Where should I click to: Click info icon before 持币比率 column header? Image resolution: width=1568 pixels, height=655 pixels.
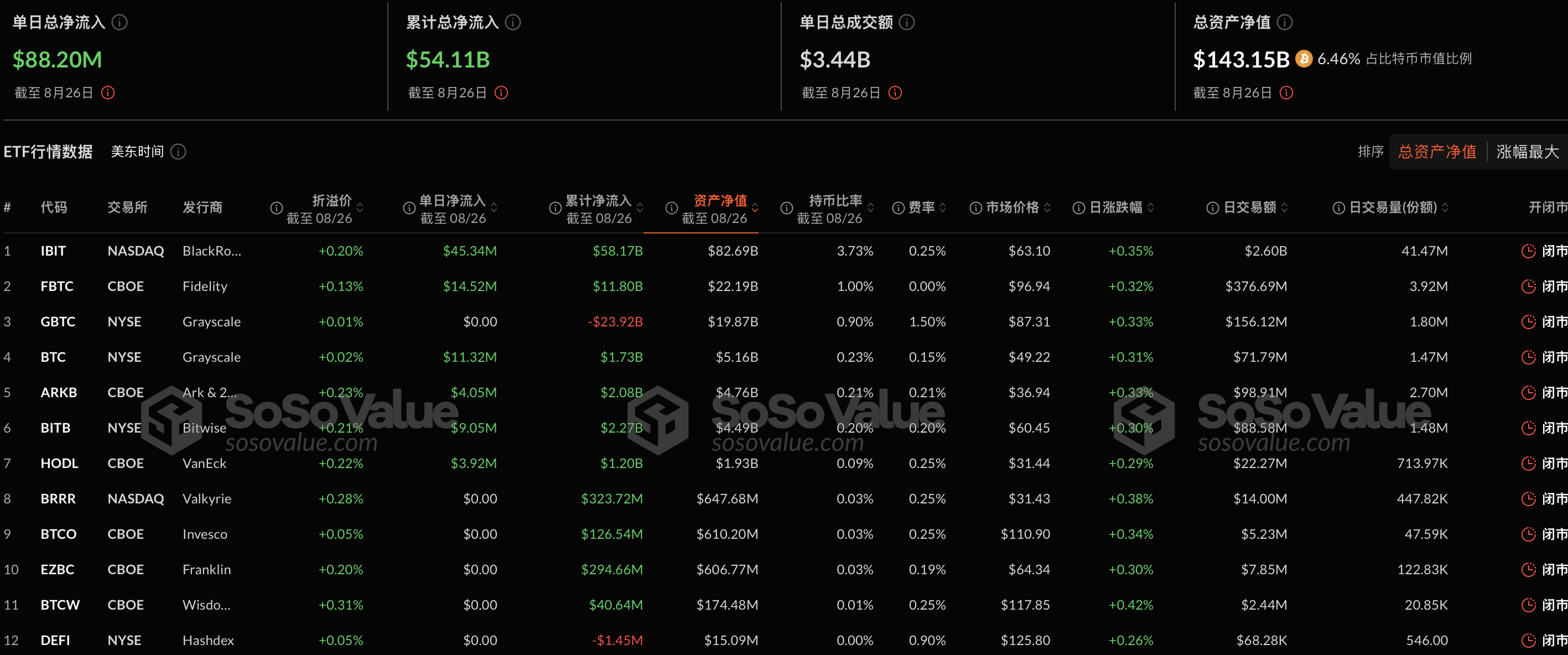786,208
